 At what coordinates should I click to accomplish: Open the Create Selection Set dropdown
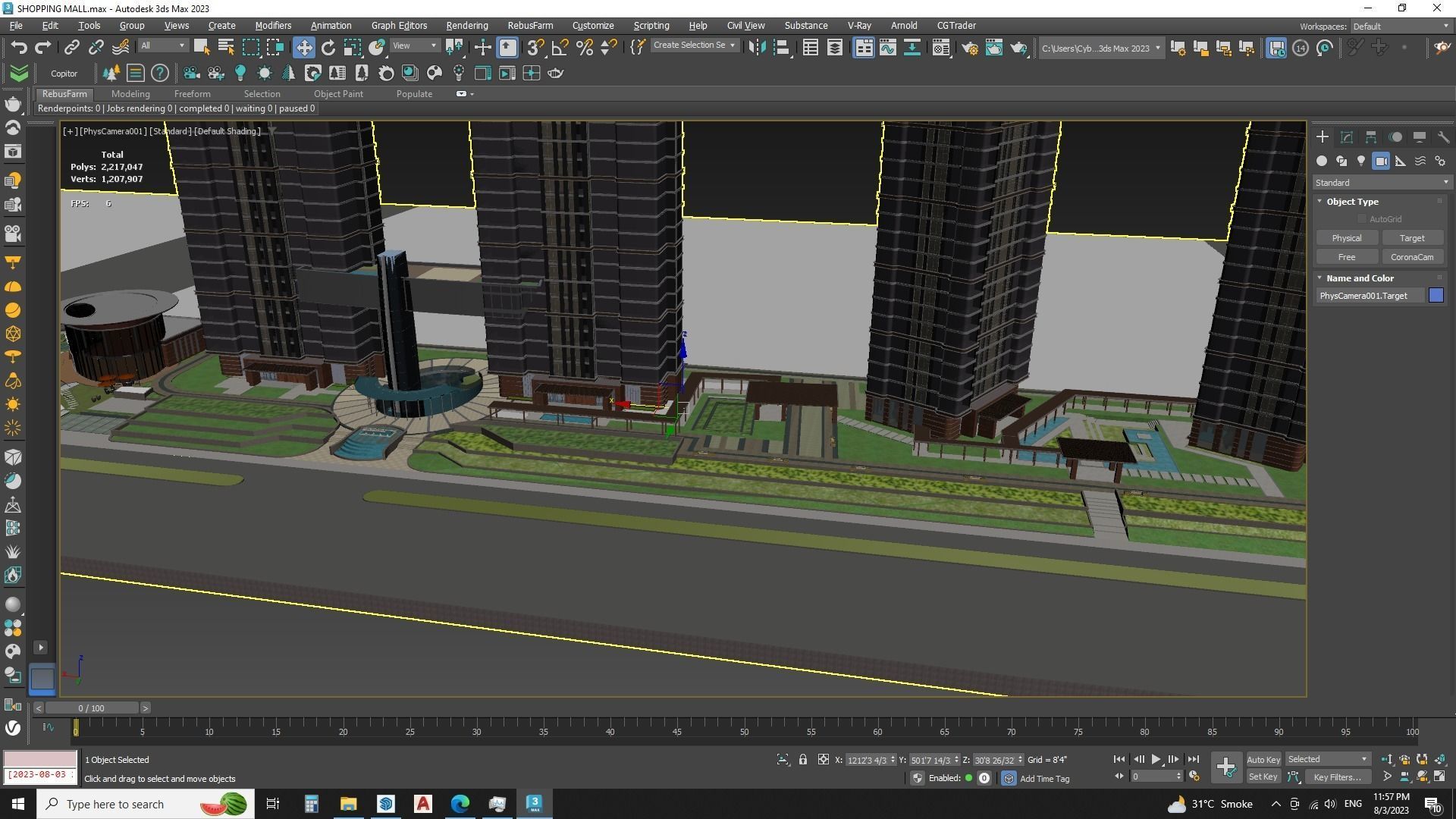694,45
